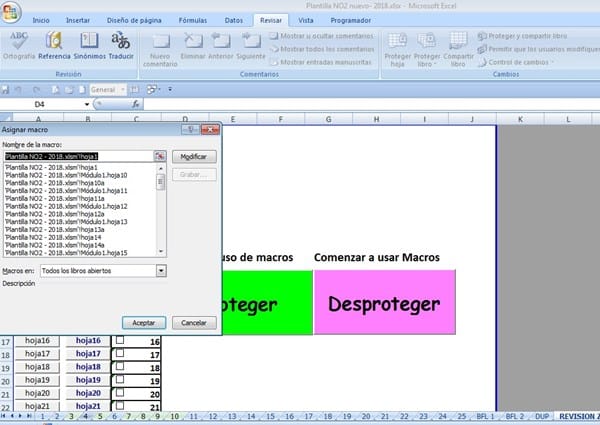Jump to first sheet tab arrow
This screenshot has width=600, height=425.
pyautogui.click(x=3, y=416)
